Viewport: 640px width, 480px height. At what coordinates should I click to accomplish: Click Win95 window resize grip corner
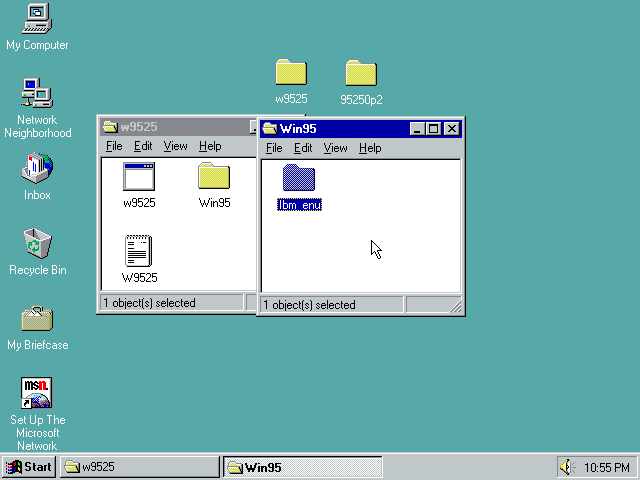click(456, 306)
